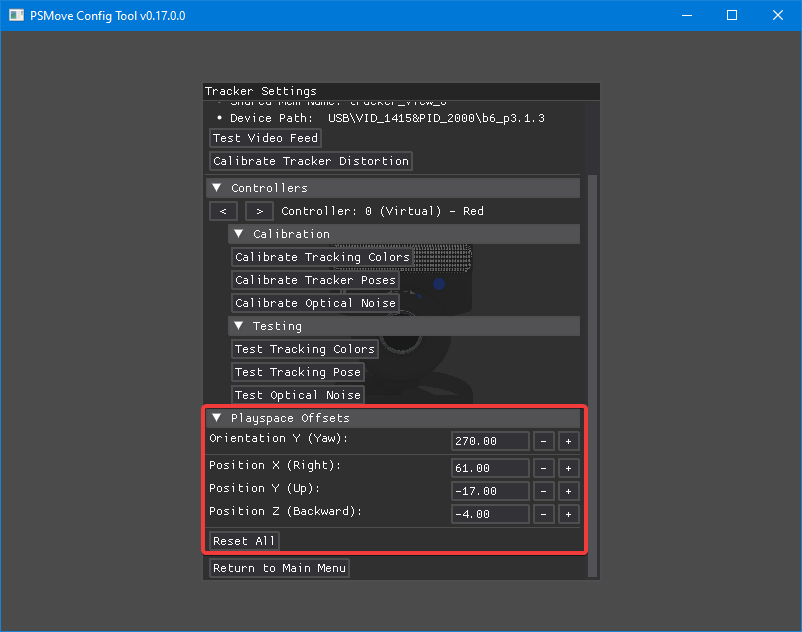This screenshot has height=632, width=802.
Task: Edit the Orientation Y (Yaw) value field
Action: click(x=490, y=441)
